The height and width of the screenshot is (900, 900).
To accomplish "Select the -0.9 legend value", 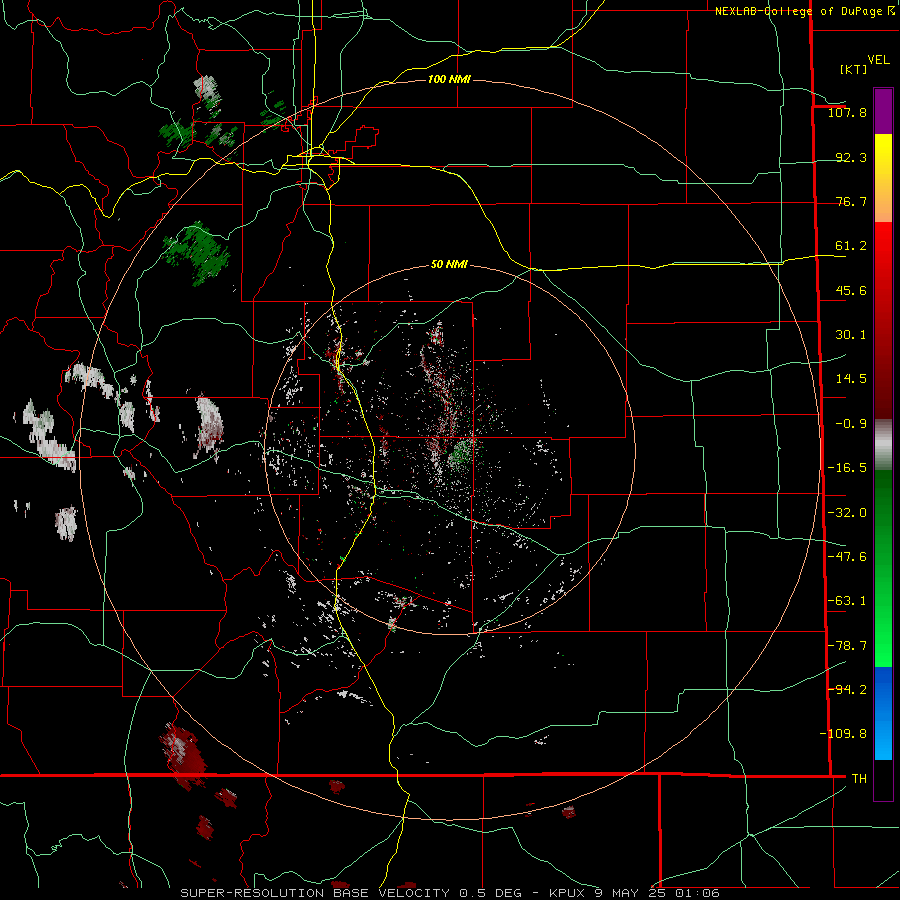I will [851, 424].
